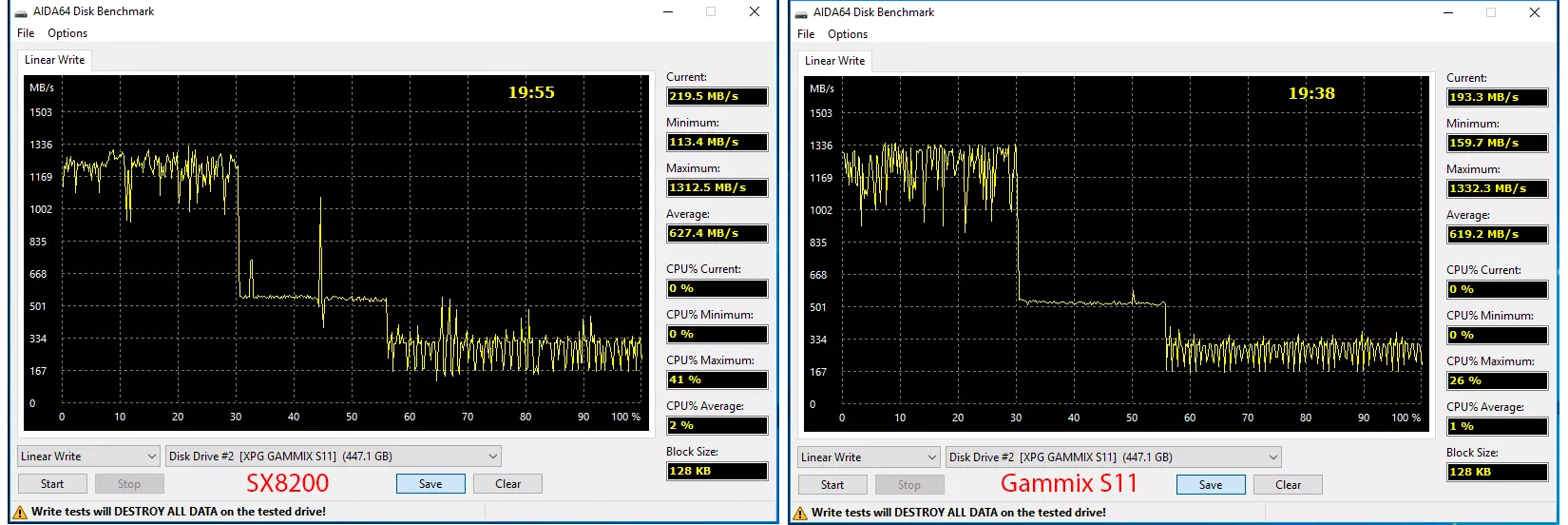Click CPU% Maximum value 41 %
Screen dimensions: 1568x525
(x=717, y=379)
